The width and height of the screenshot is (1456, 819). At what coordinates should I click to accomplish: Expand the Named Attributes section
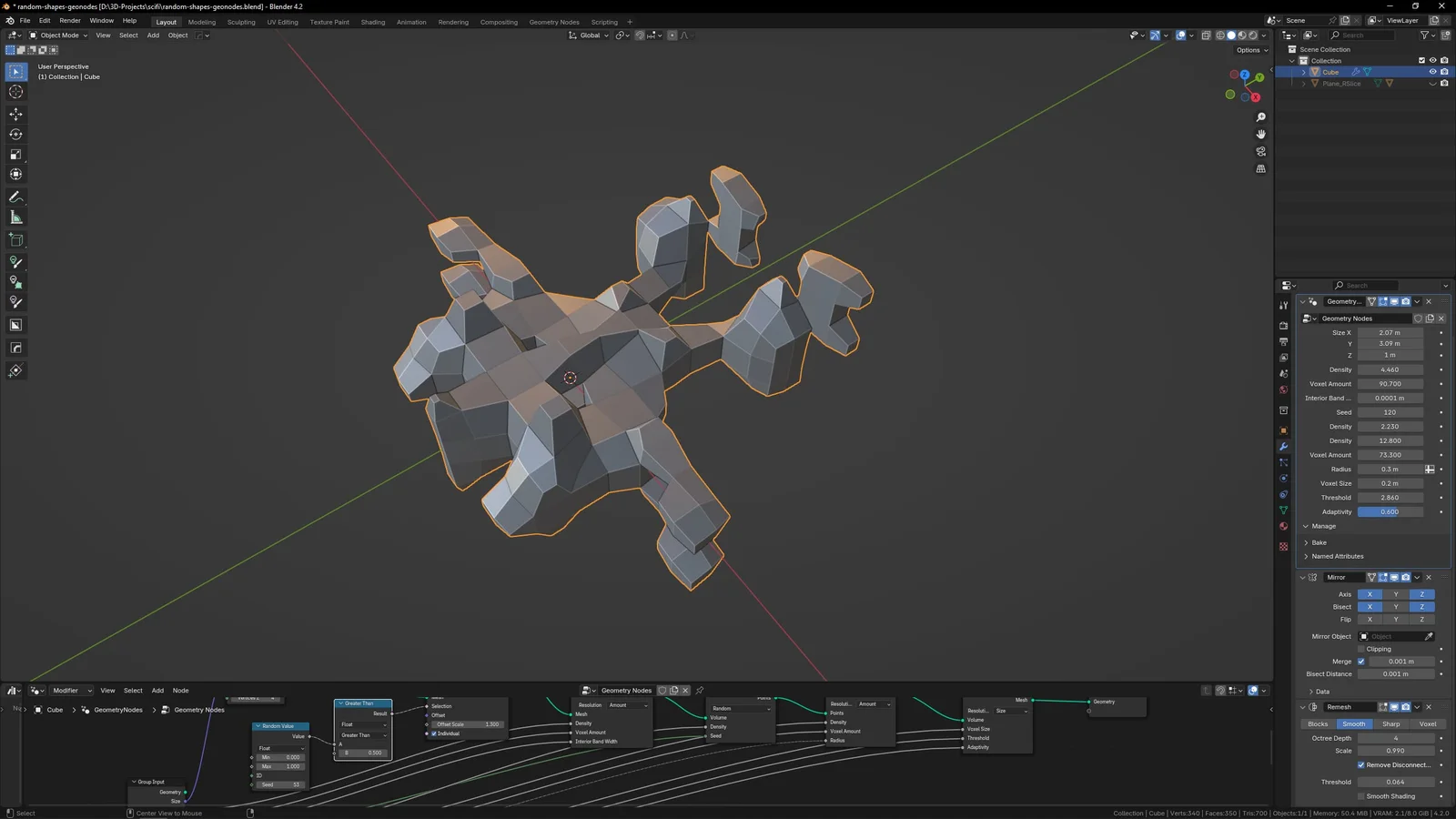1337,556
